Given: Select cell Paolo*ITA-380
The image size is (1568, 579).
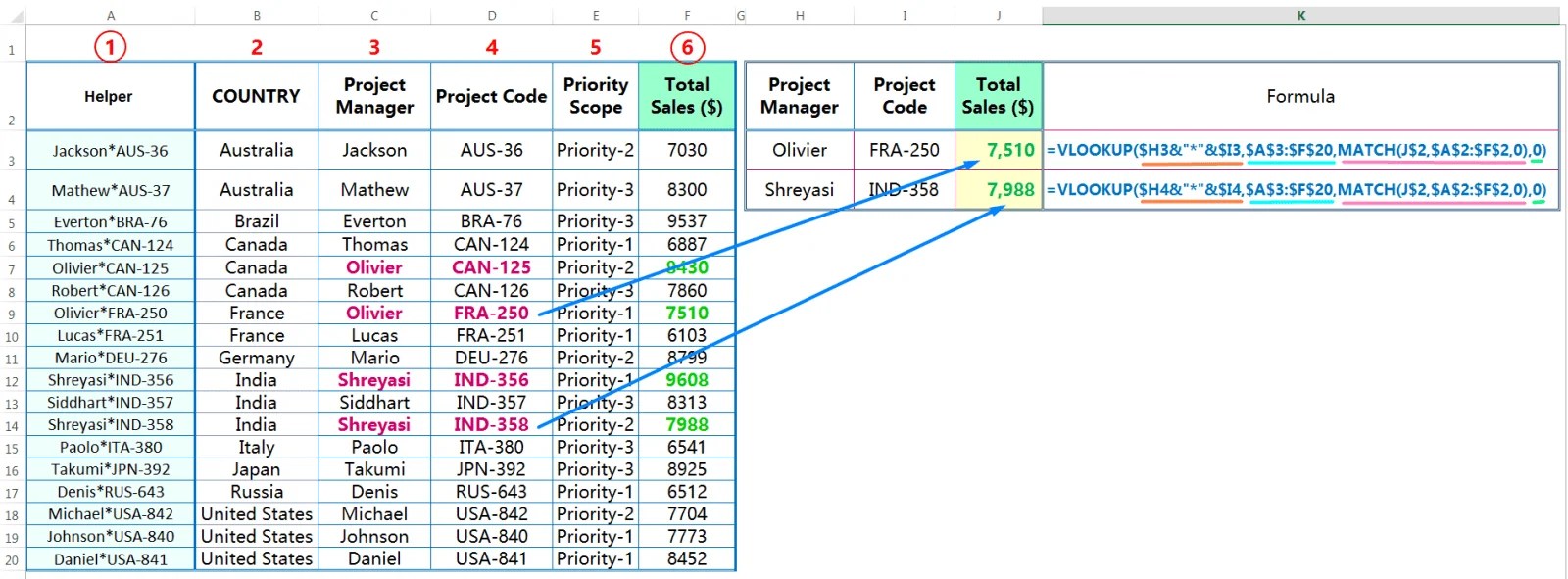Looking at the screenshot, I should coord(111,448).
